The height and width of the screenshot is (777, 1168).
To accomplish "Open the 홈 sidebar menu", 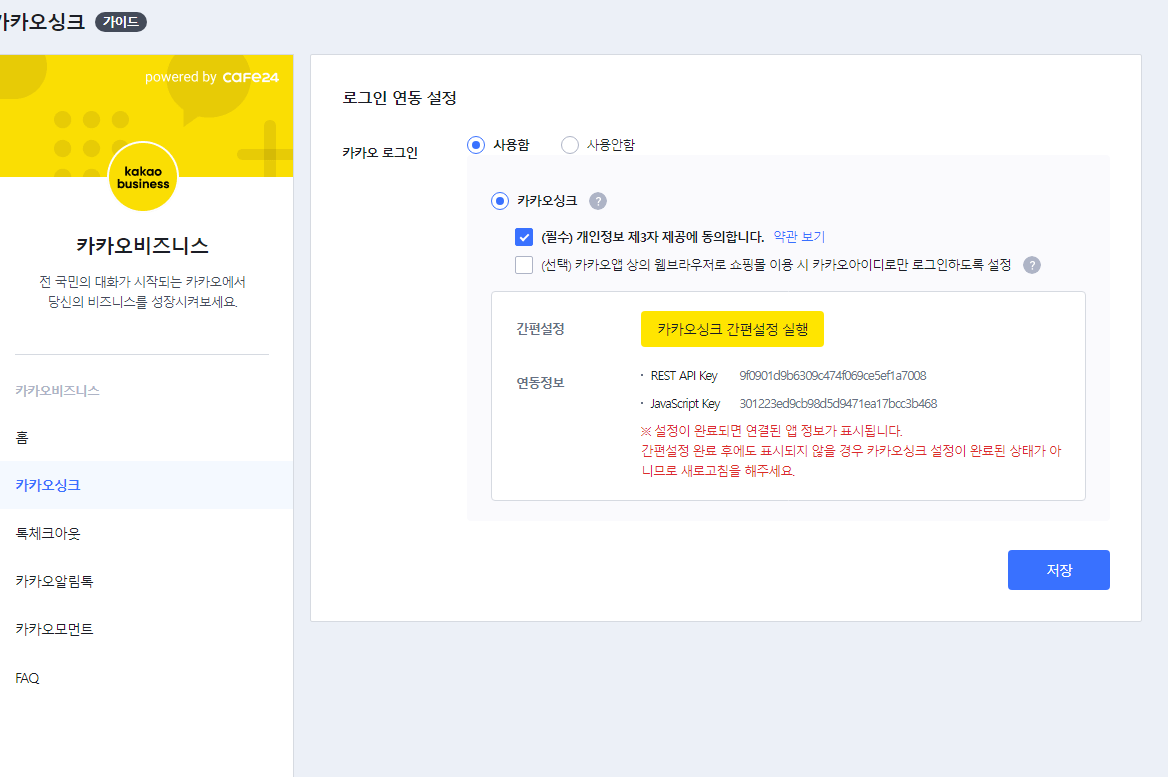I will (x=146, y=437).
